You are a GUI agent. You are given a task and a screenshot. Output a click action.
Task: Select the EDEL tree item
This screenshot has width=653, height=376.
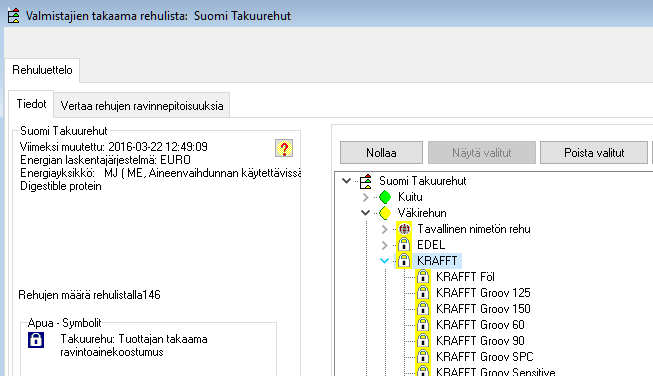(x=431, y=245)
